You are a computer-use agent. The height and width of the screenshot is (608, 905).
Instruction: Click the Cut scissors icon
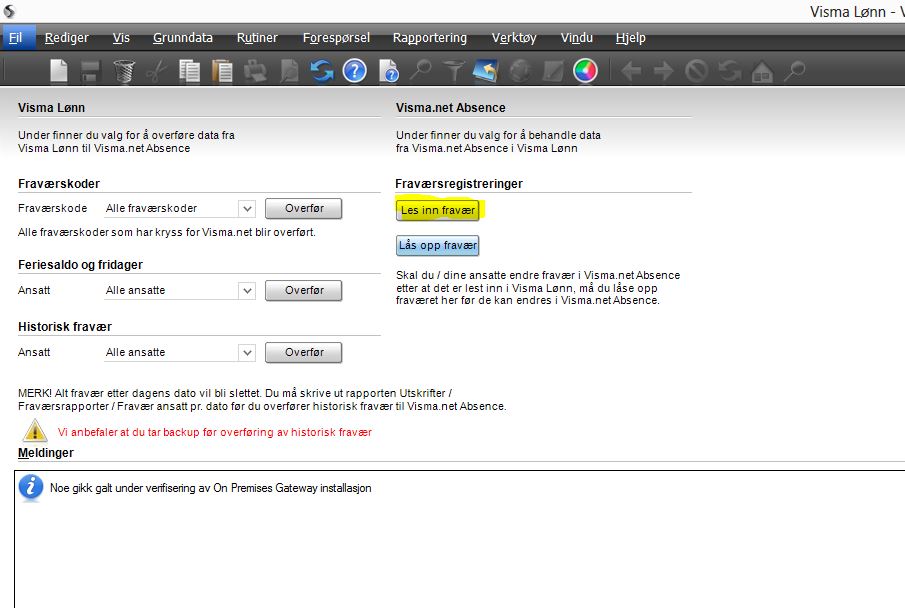[156, 71]
